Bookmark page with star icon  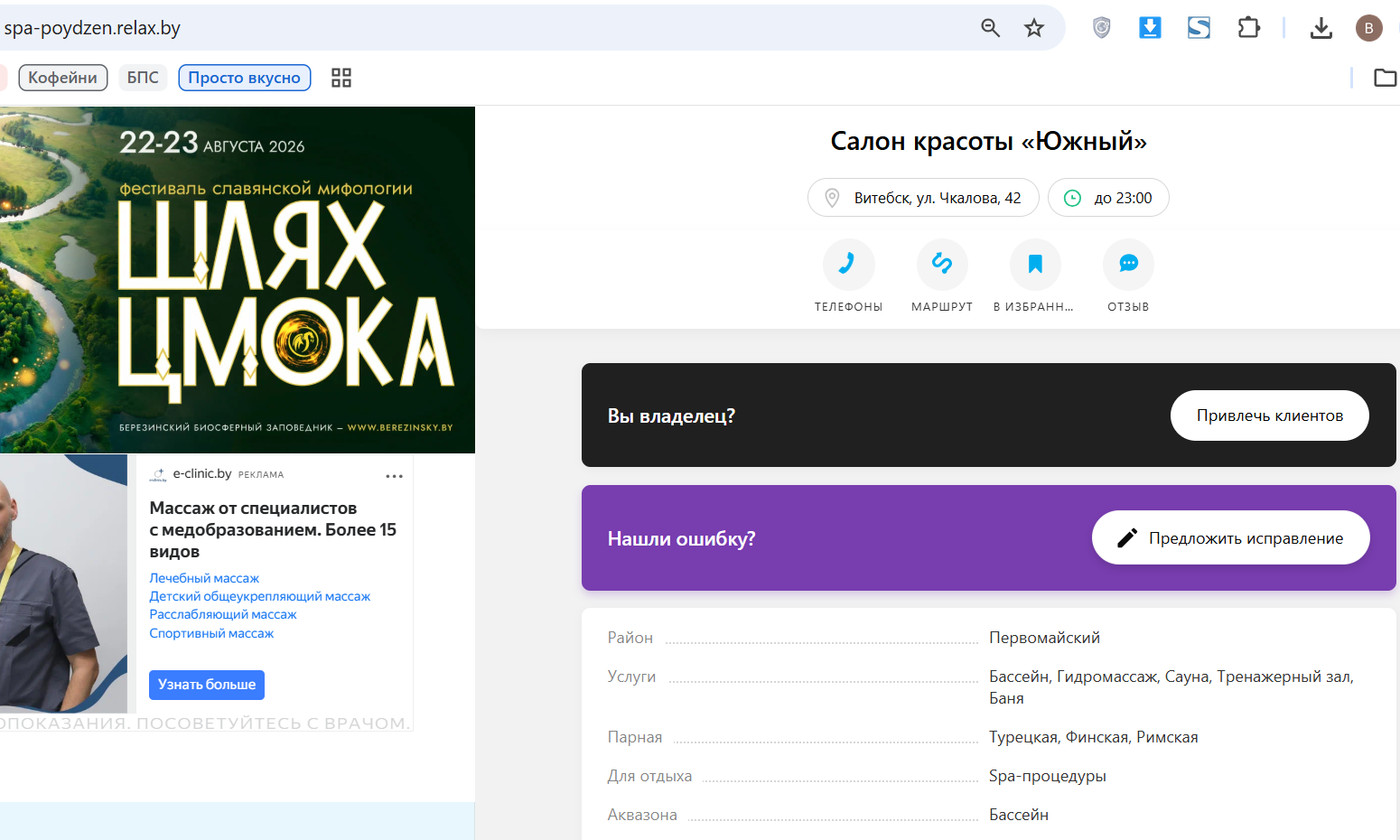(1034, 28)
